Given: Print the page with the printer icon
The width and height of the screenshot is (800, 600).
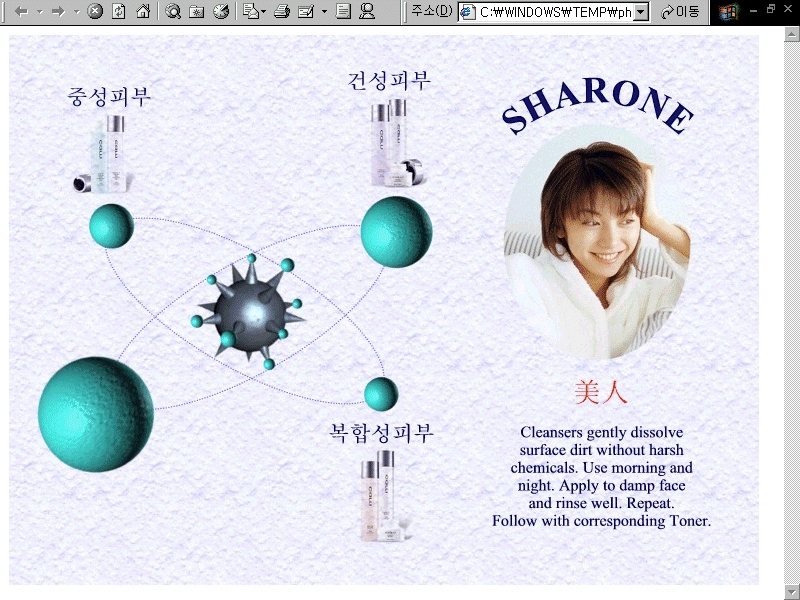Looking at the screenshot, I should (x=282, y=11).
